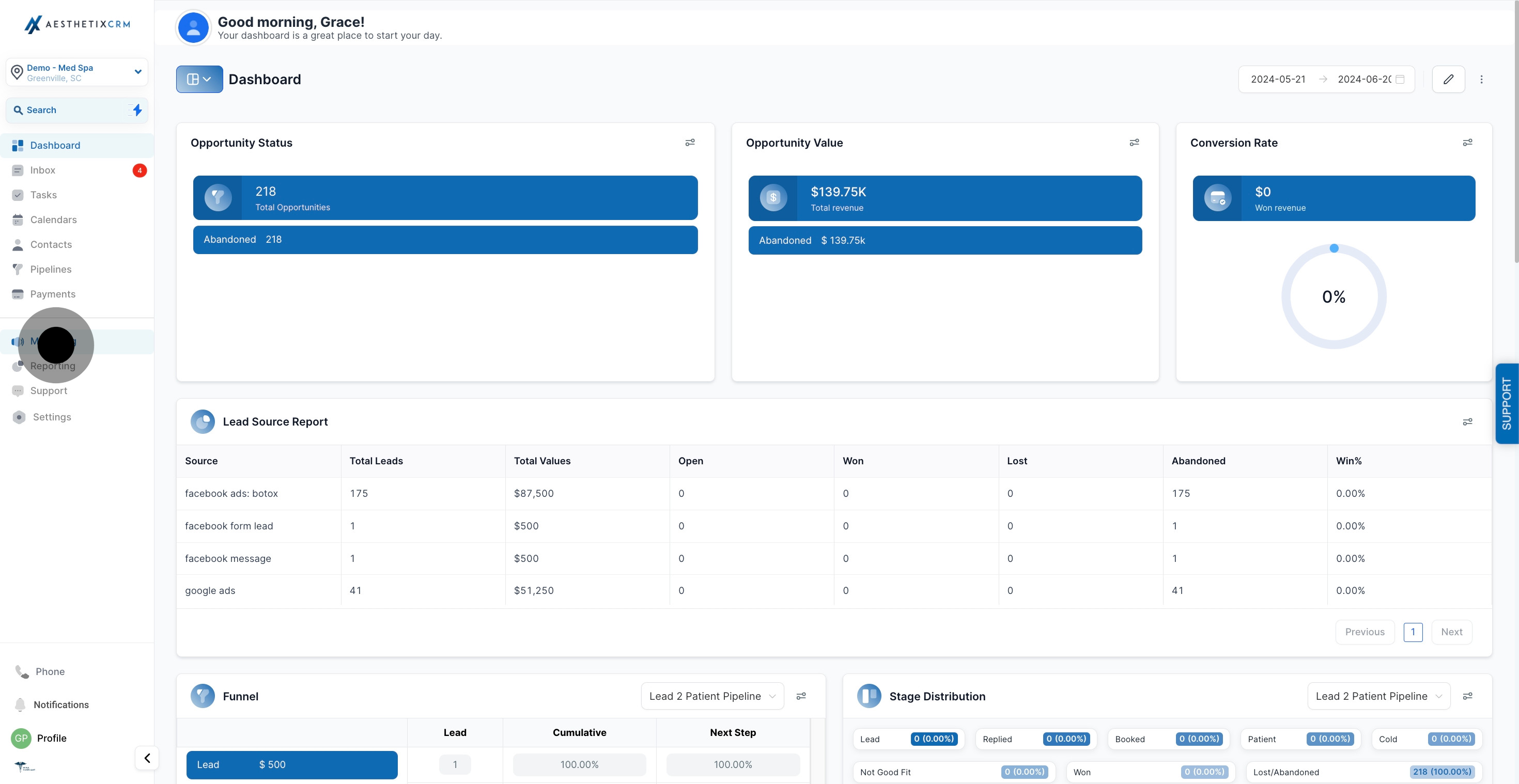Click the pencil edit dashboard icon
The width and height of the screenshot is (1519, 784).
[1448, 79]
